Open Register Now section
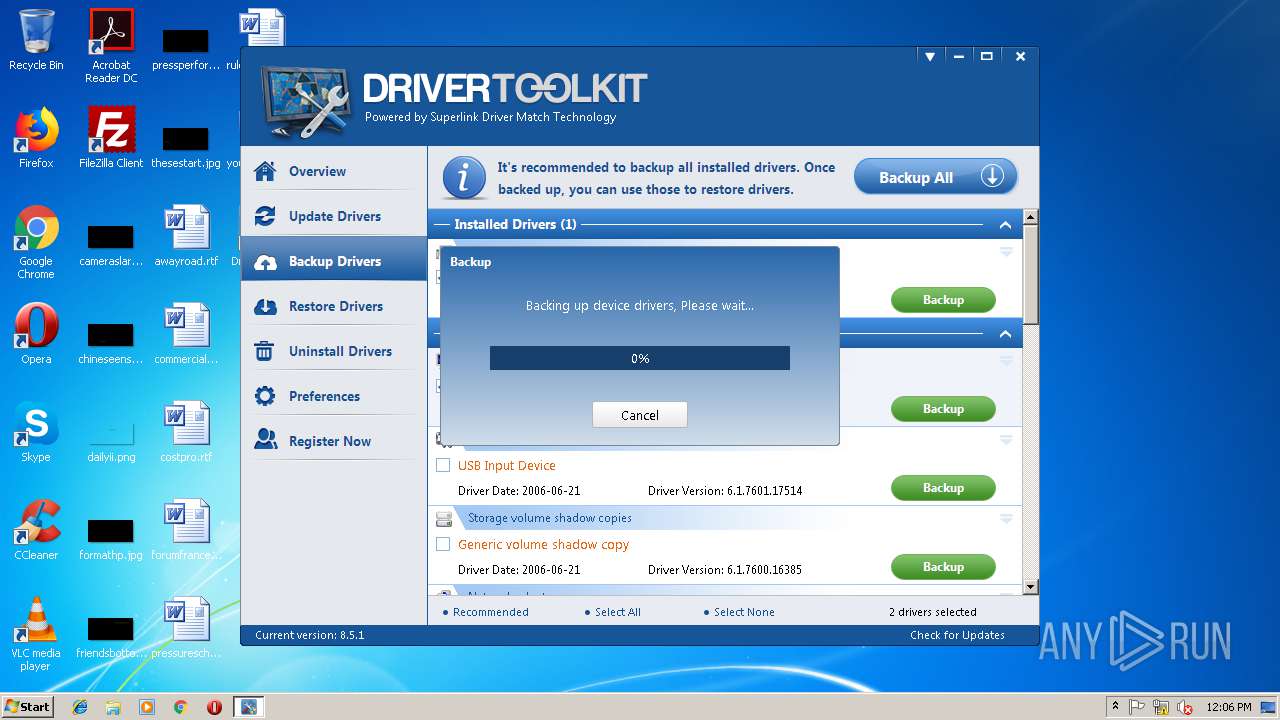This screenshot has width=1280, height=720. [x=334, y=441]
